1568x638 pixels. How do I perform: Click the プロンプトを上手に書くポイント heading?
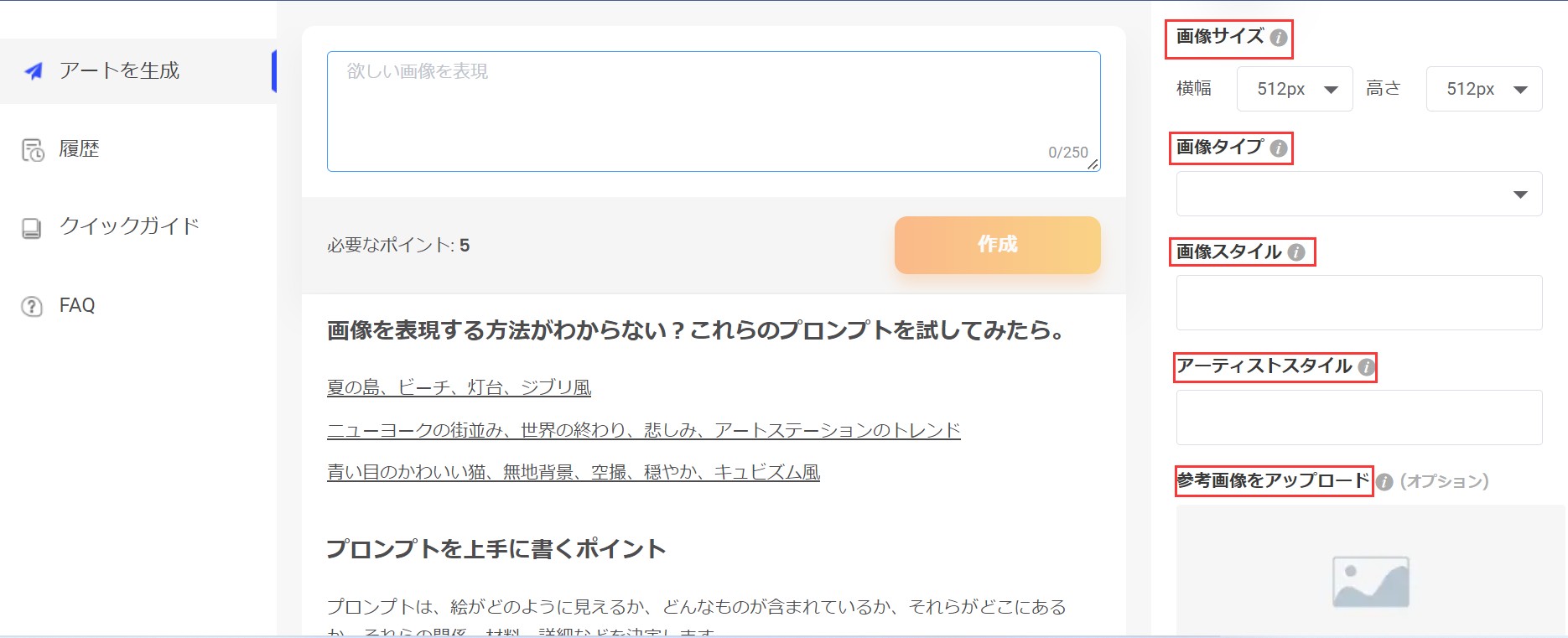(x=496, y=549)
